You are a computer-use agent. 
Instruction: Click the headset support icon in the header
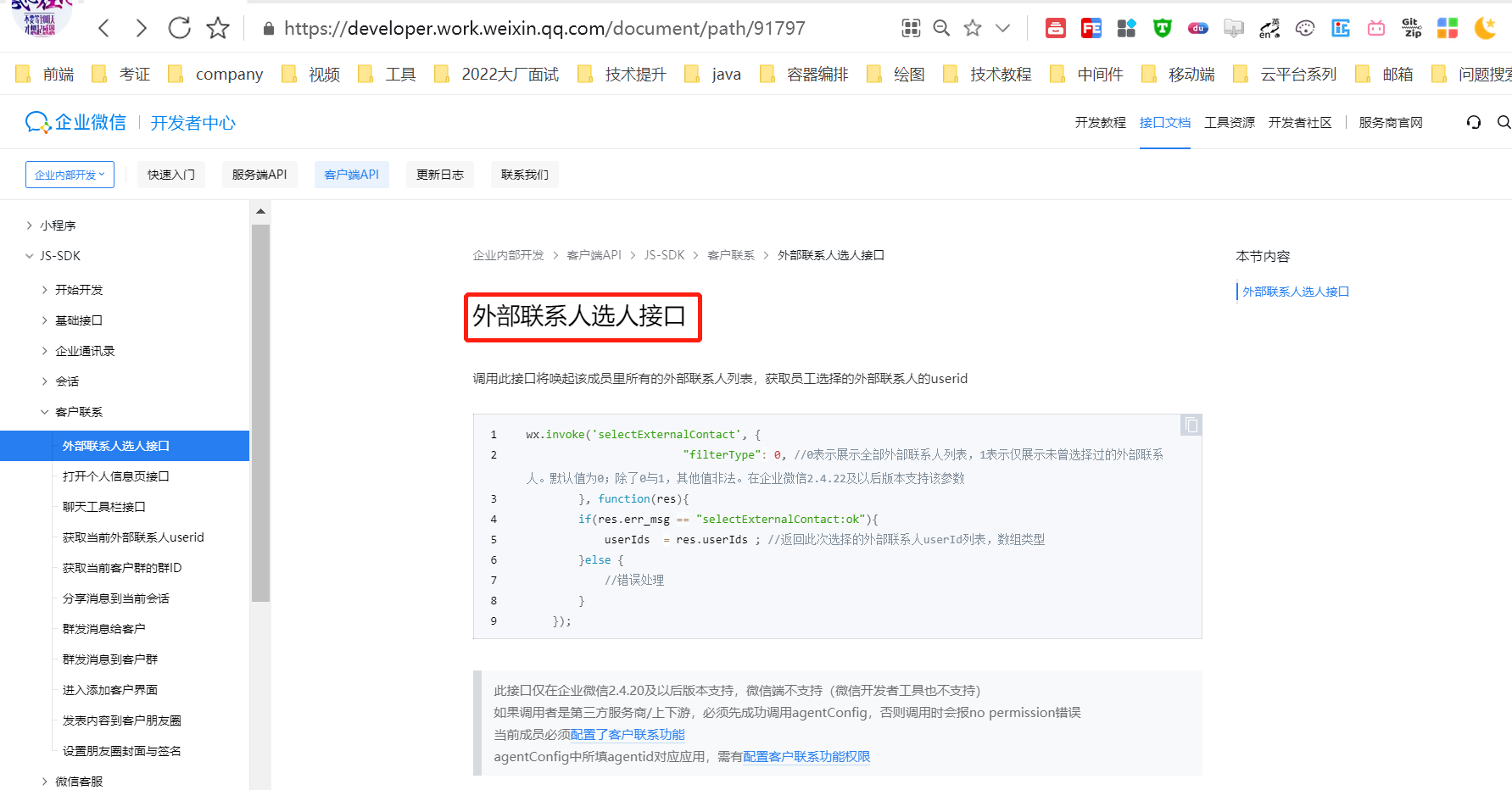[x=1474, y=122]
